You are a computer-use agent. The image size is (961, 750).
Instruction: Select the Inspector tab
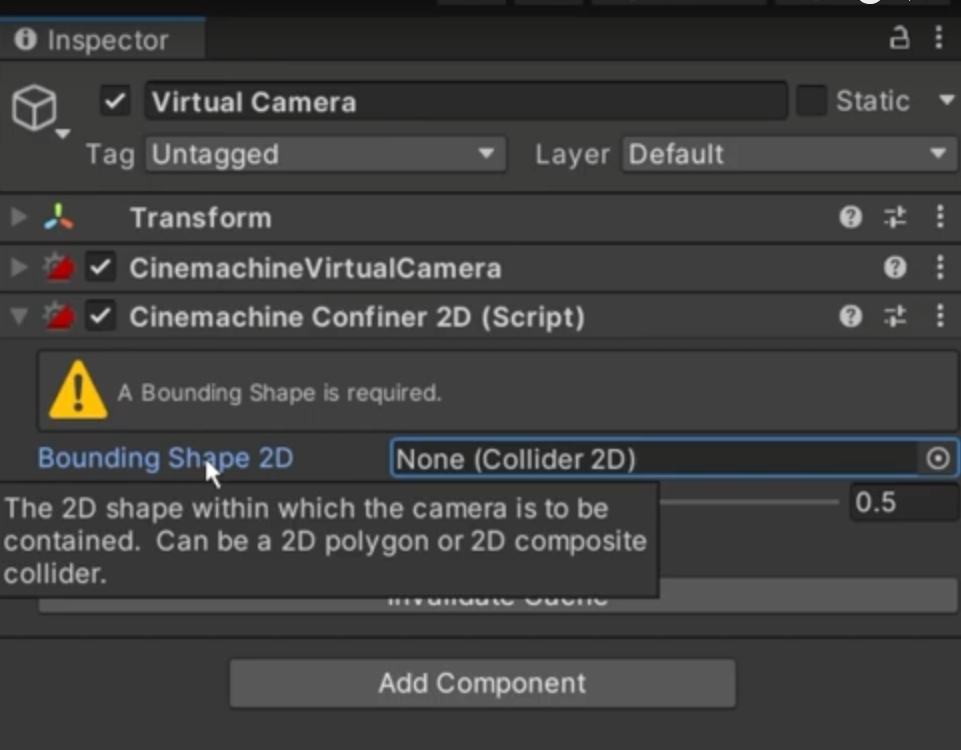pyautogui.click(x=103, y=40)
